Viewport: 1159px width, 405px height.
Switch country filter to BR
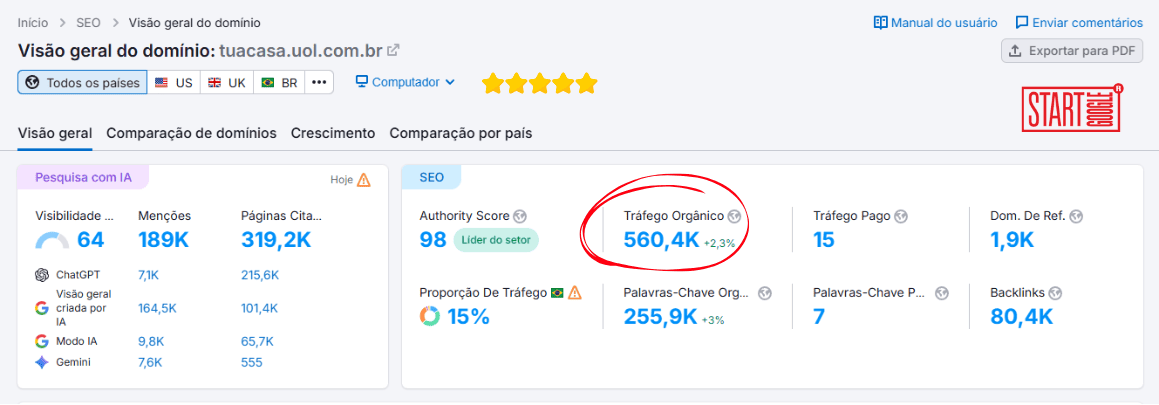[x=279, y=83]
